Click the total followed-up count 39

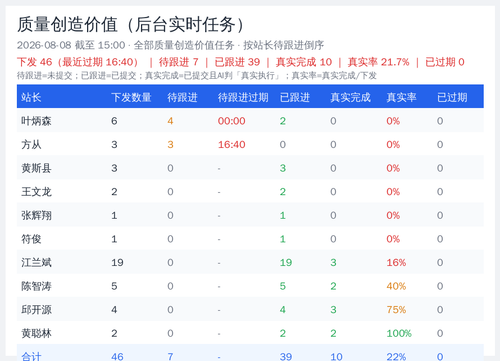click(286, 357)
